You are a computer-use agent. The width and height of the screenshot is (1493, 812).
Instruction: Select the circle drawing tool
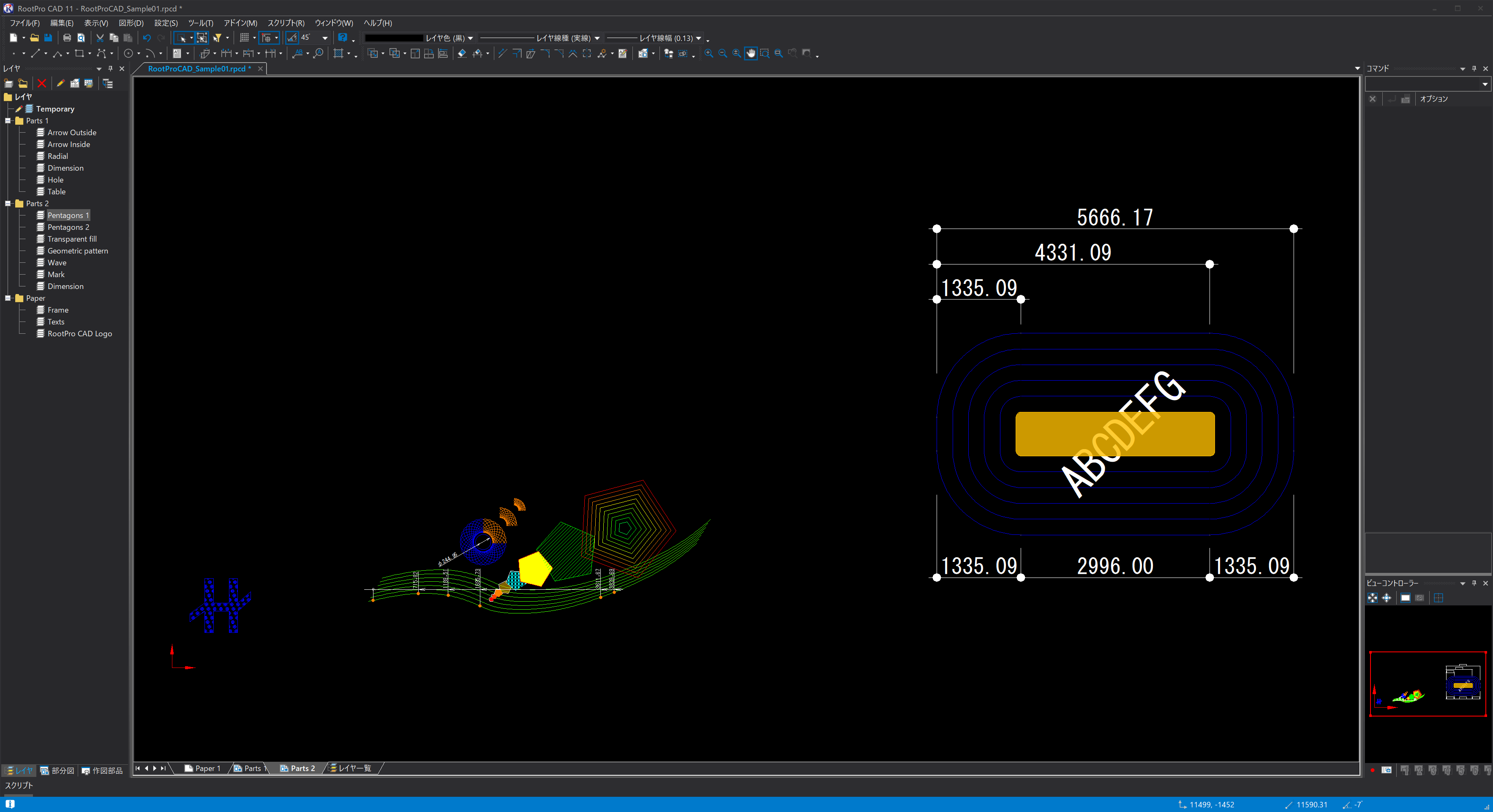pos(128,53)
